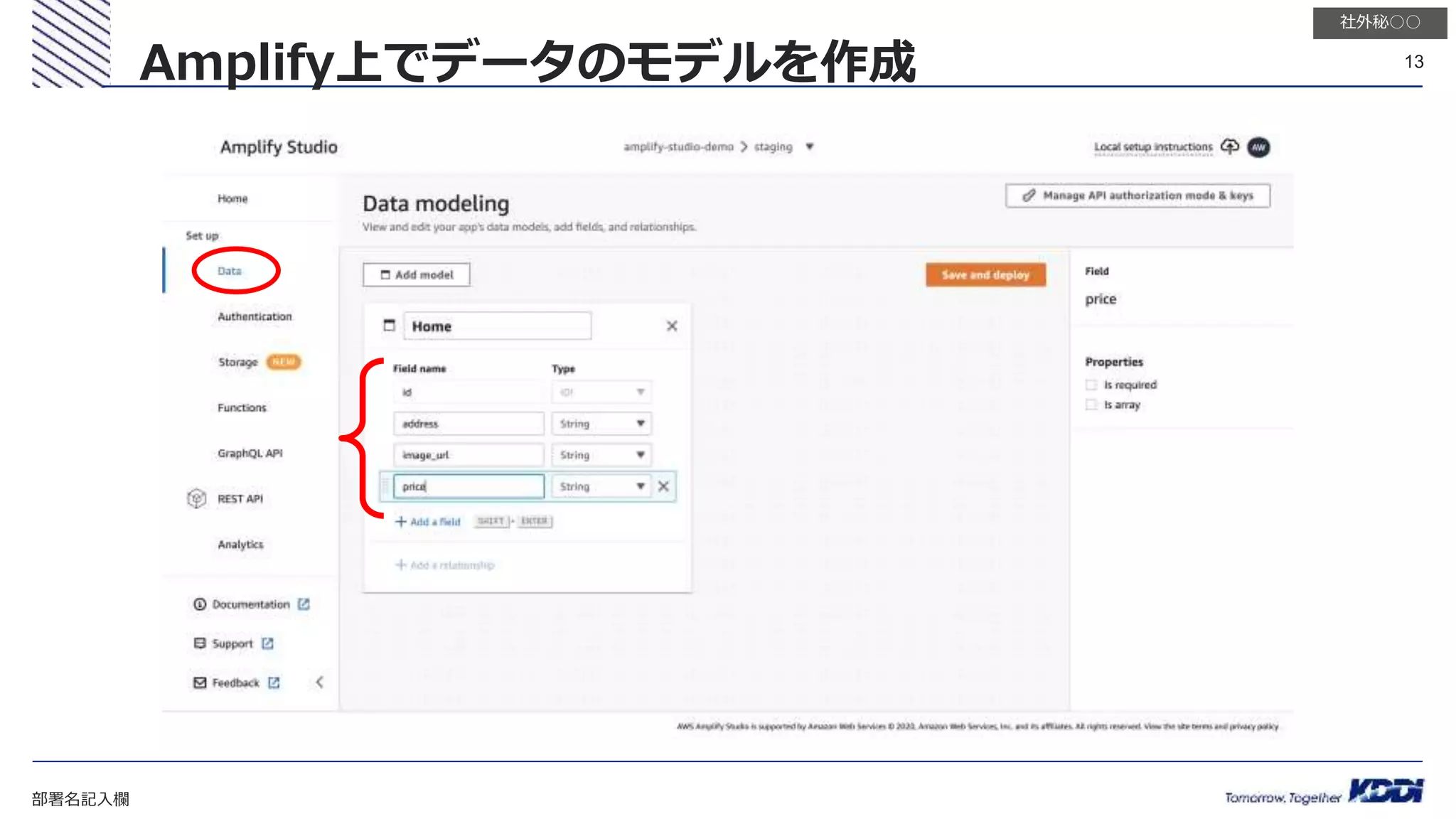Click the Properties heading
Screen dimensions: 1456x819
(x=1114, y=362)
